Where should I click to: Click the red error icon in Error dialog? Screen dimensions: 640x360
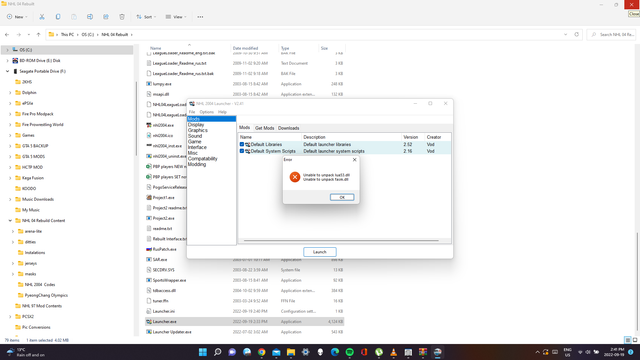(x=295, y=177)
